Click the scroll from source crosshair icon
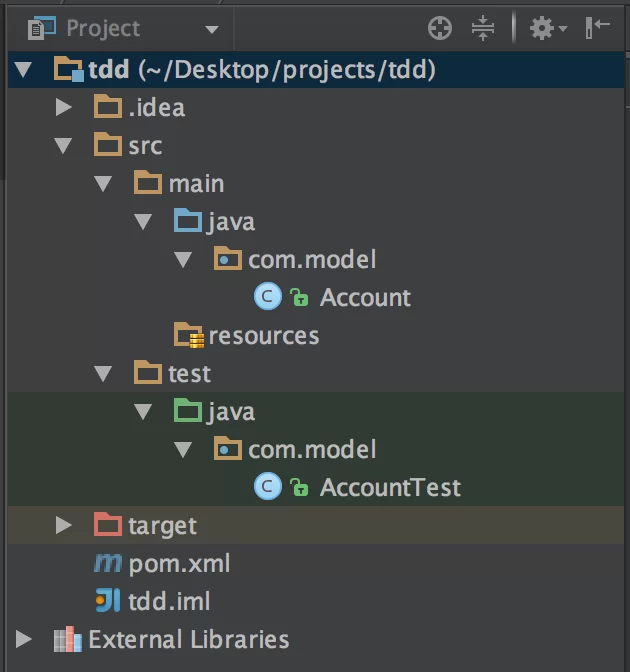This screenshot has width=630, height=672. tap(440, 28)
